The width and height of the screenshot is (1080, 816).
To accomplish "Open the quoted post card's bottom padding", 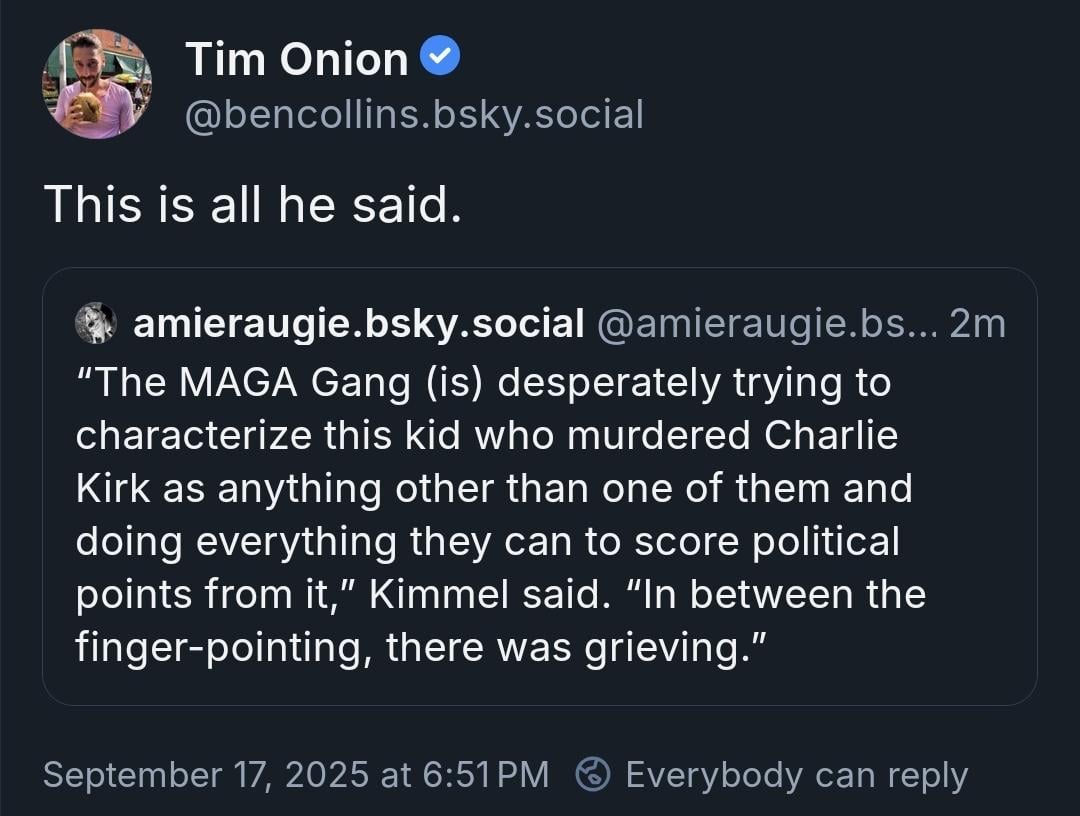I will 539,687.
